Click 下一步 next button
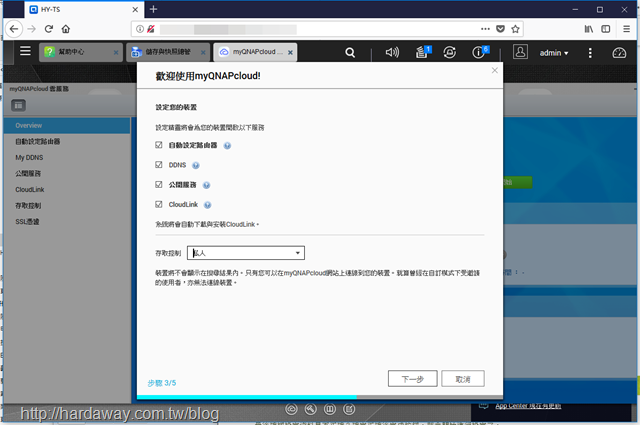 [412, 379]
